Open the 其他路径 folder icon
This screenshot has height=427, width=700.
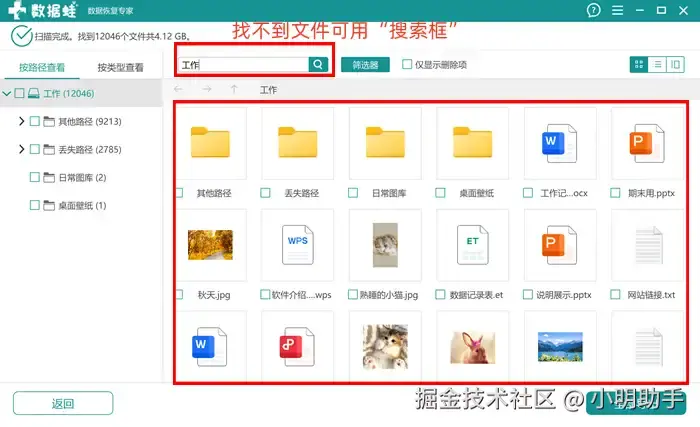[x=210, y=142]
